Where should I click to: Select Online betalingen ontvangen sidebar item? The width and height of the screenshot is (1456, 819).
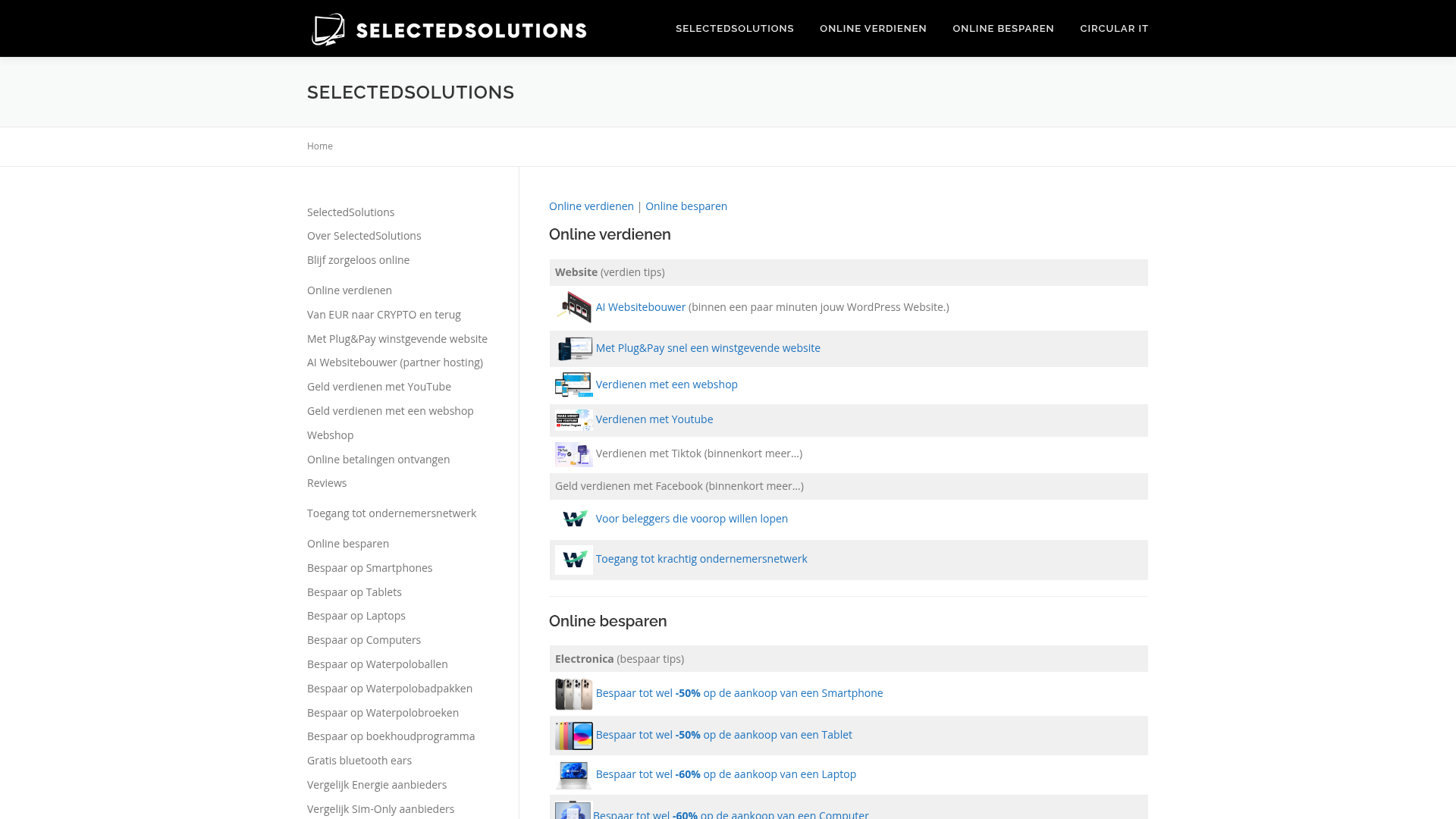pos(378,460)
